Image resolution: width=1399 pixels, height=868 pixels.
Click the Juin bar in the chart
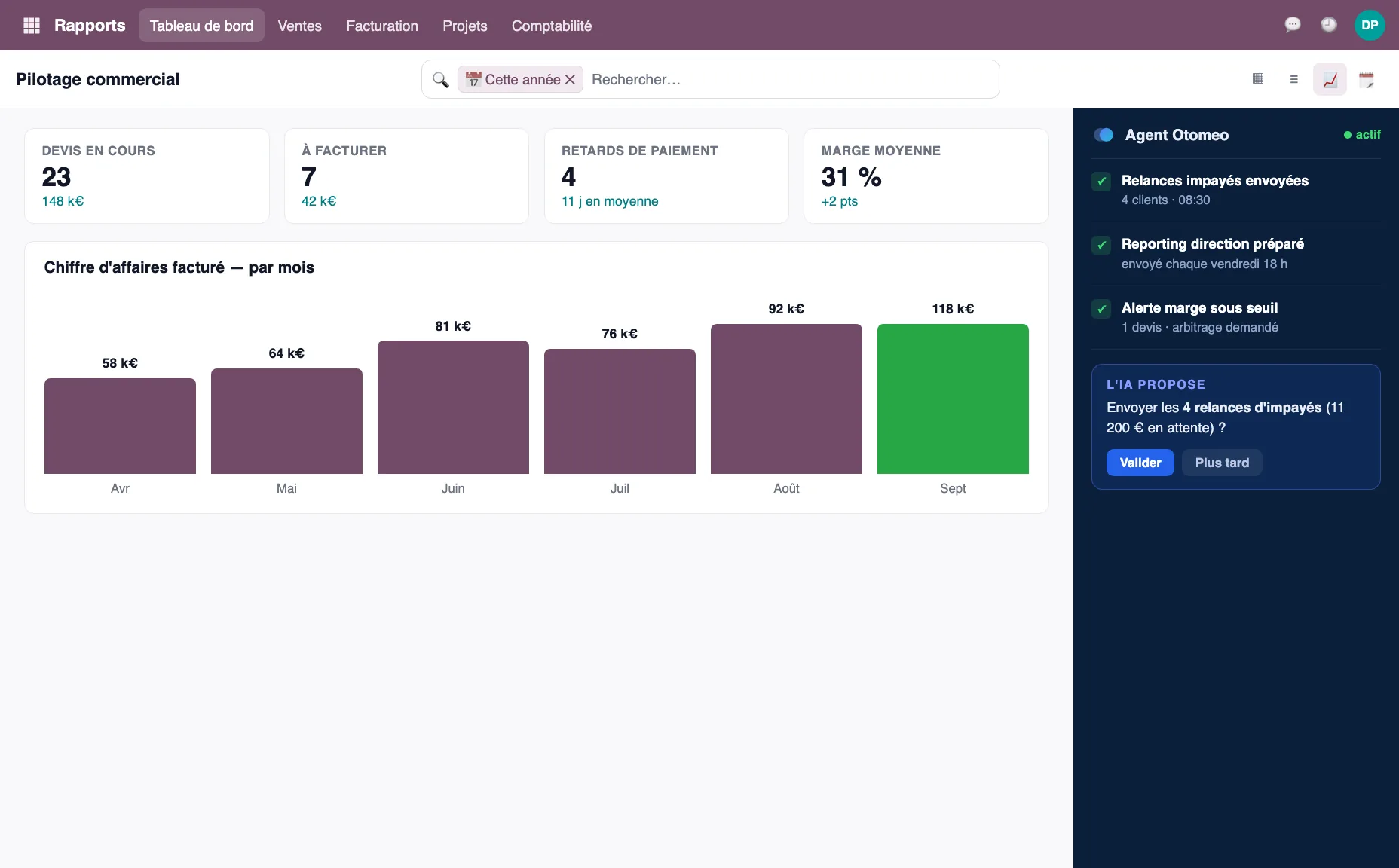tap(453, 407)
